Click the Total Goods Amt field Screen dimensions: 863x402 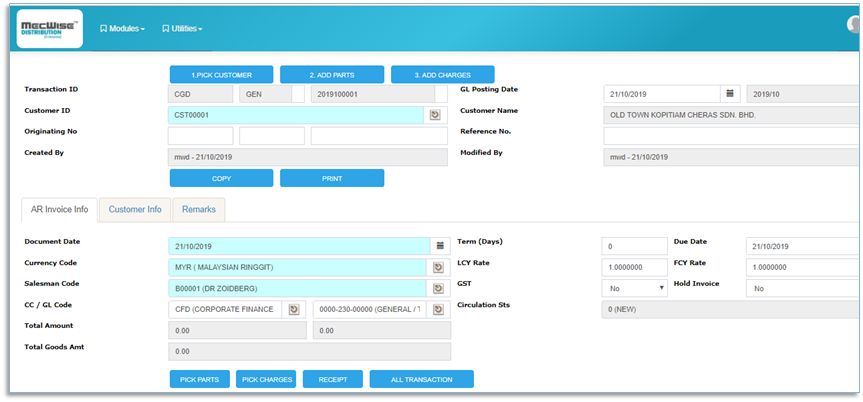[309, 351]
